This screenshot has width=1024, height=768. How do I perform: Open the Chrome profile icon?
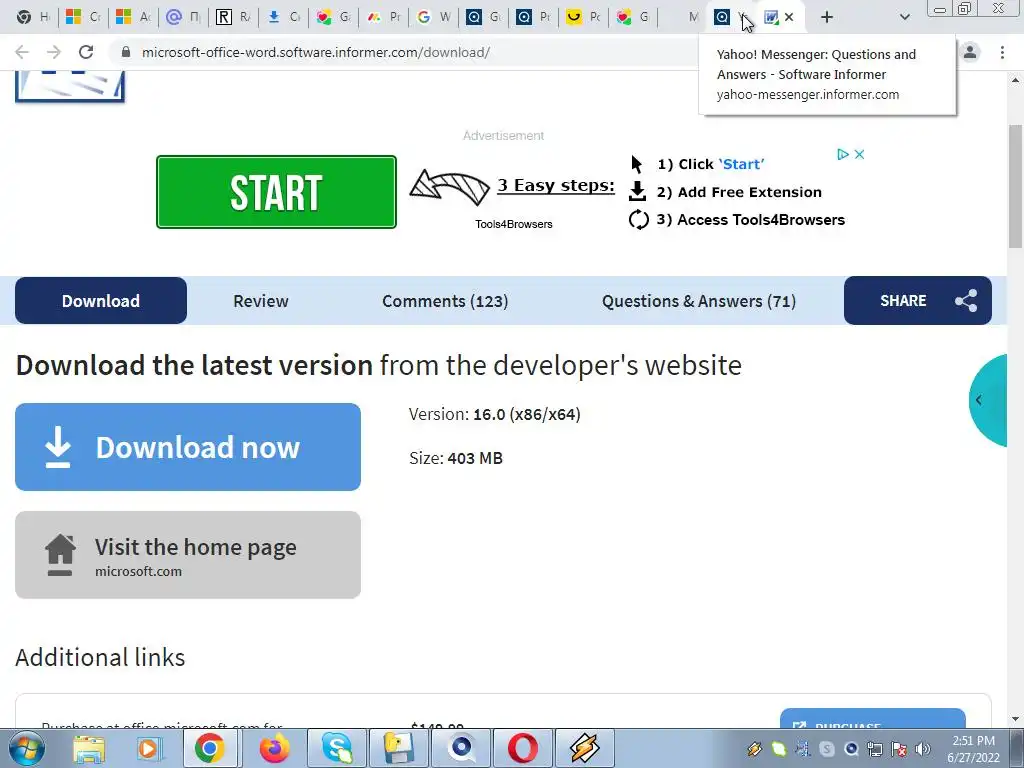(x=970, y=52)
